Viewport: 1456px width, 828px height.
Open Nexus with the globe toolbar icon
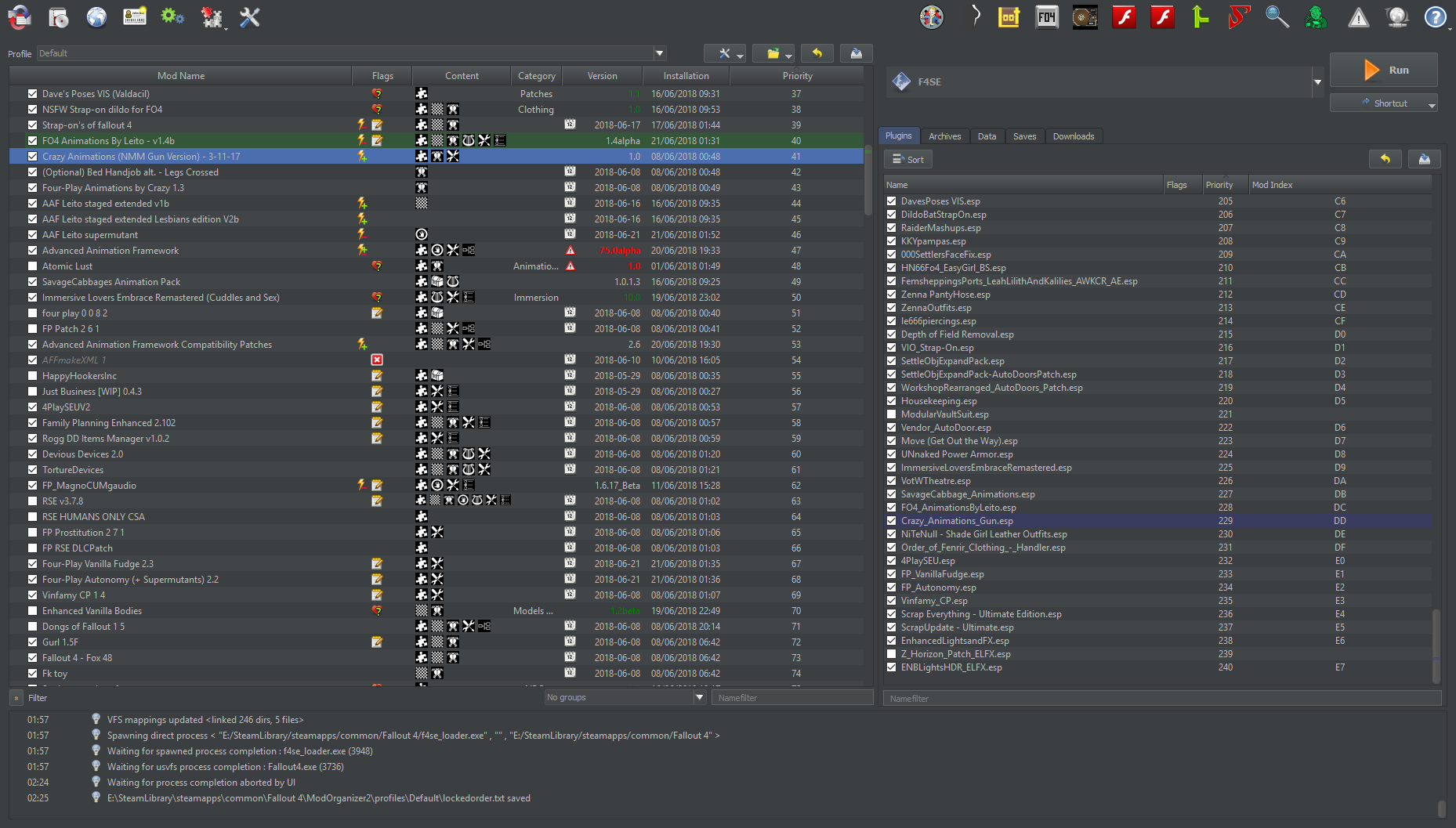[96, 17]
